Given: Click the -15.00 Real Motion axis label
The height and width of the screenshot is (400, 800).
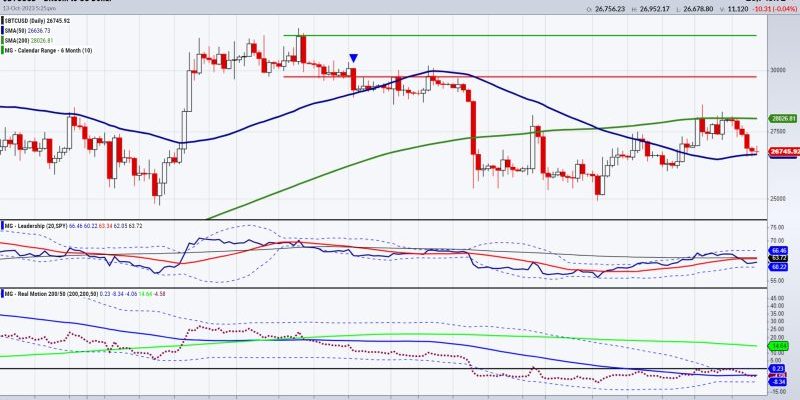Looking at the screenshot, I should tap(778, 391).
